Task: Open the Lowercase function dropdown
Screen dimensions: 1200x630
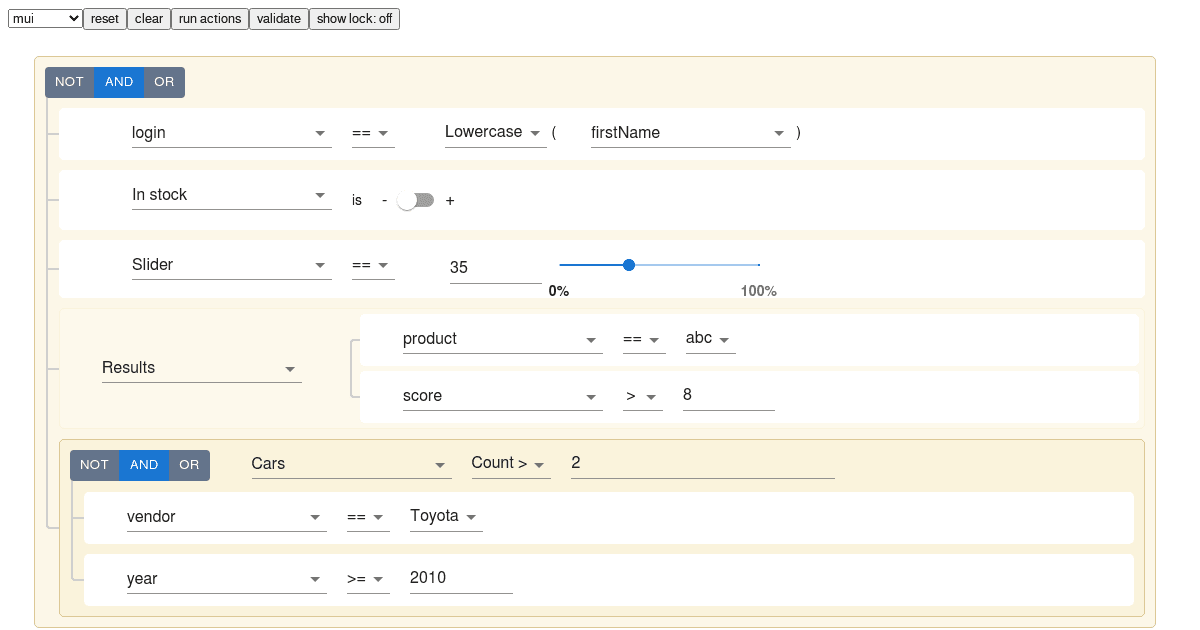Action: coord(495,132)
